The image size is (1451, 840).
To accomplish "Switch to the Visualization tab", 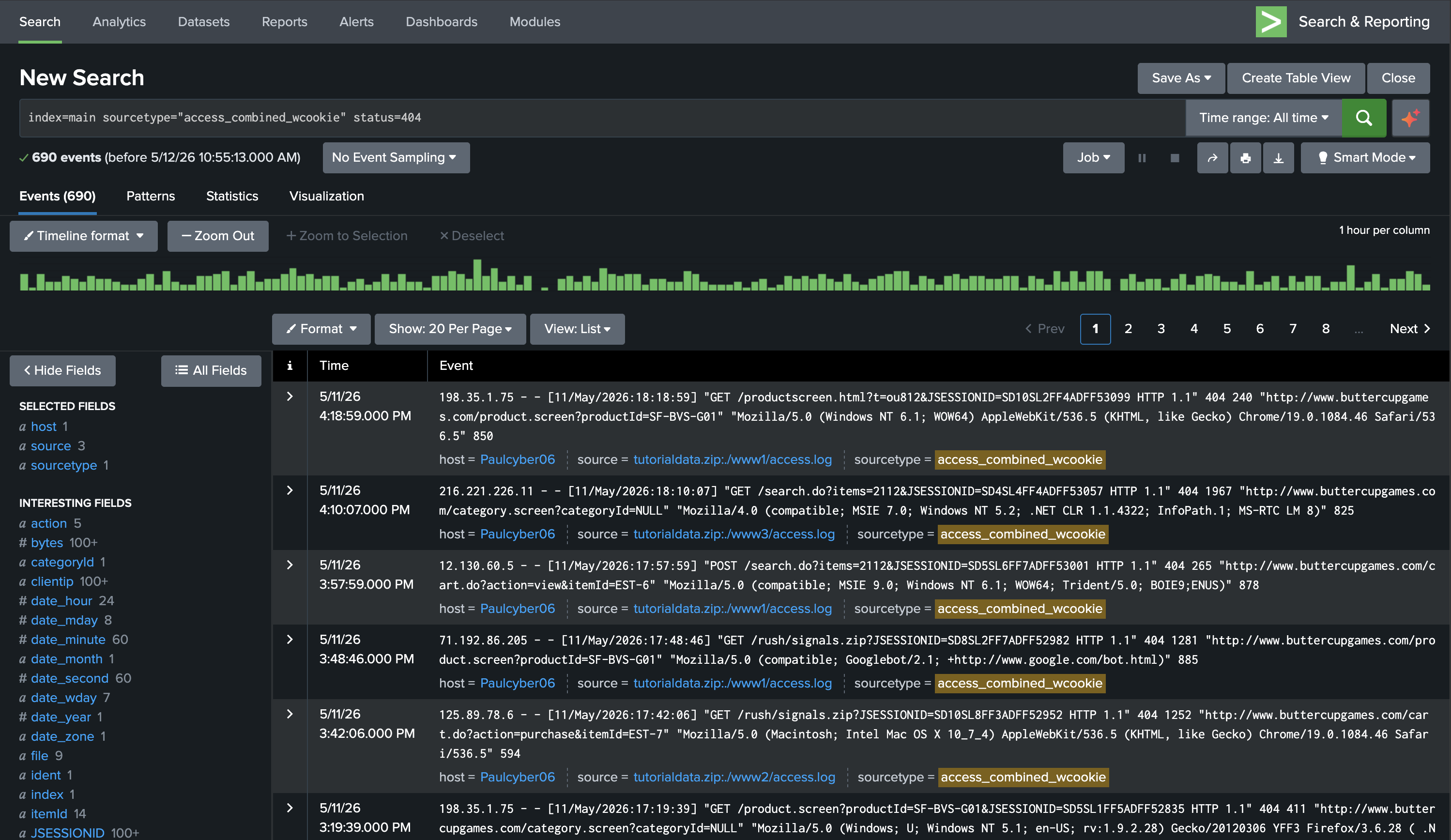I will (326, 197).
